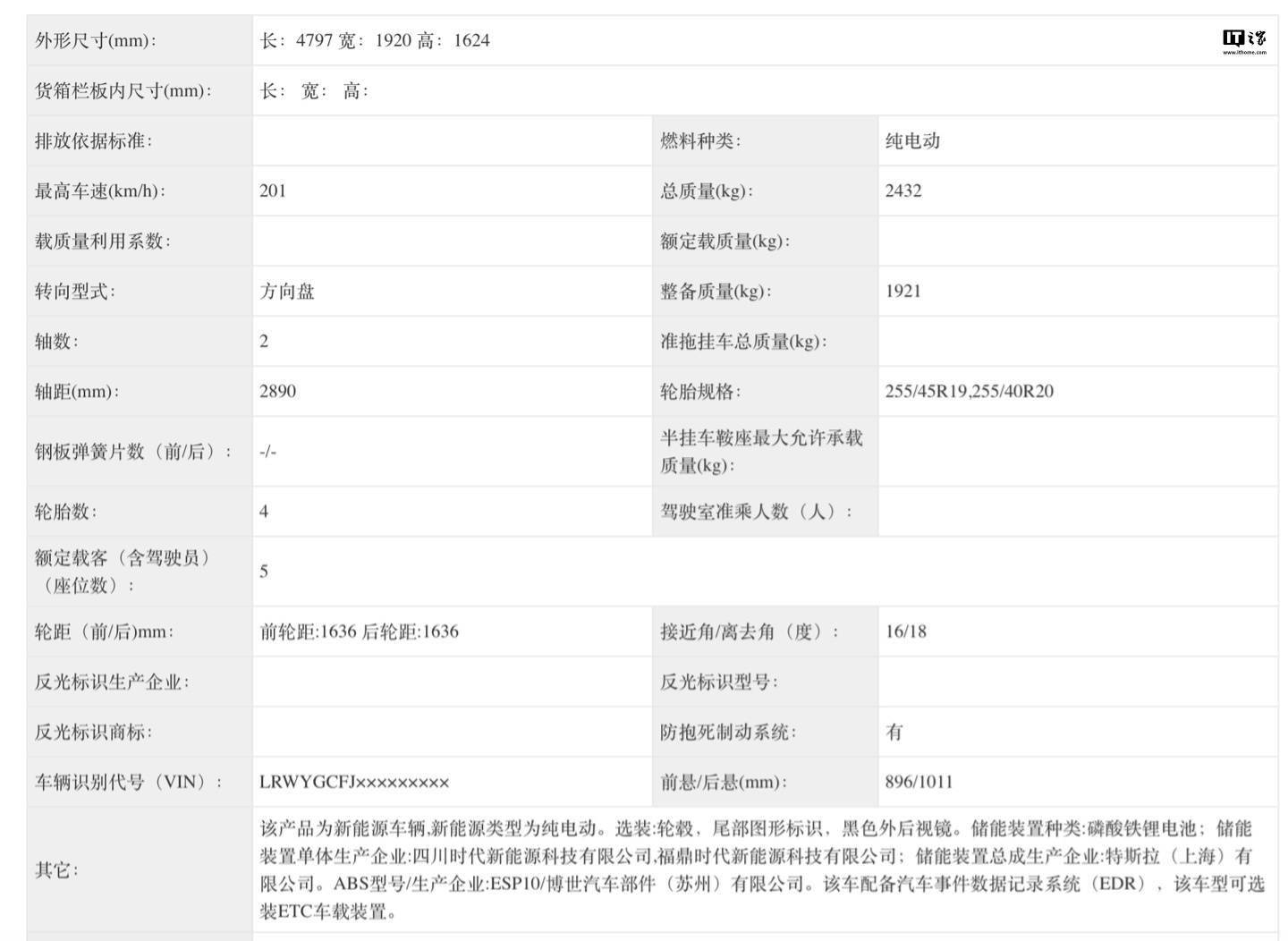1288x941 pixels.
Task: Click the label 准拖挂车总质量(kg):
Action: (x=744, y=341)
